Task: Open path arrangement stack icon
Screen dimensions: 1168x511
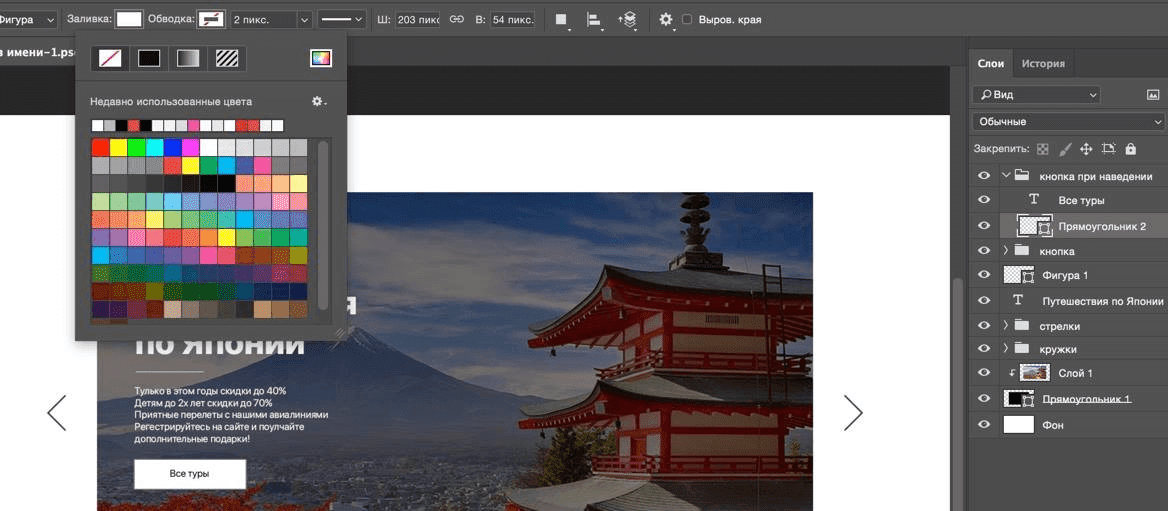Action: (x=628, y=19)
